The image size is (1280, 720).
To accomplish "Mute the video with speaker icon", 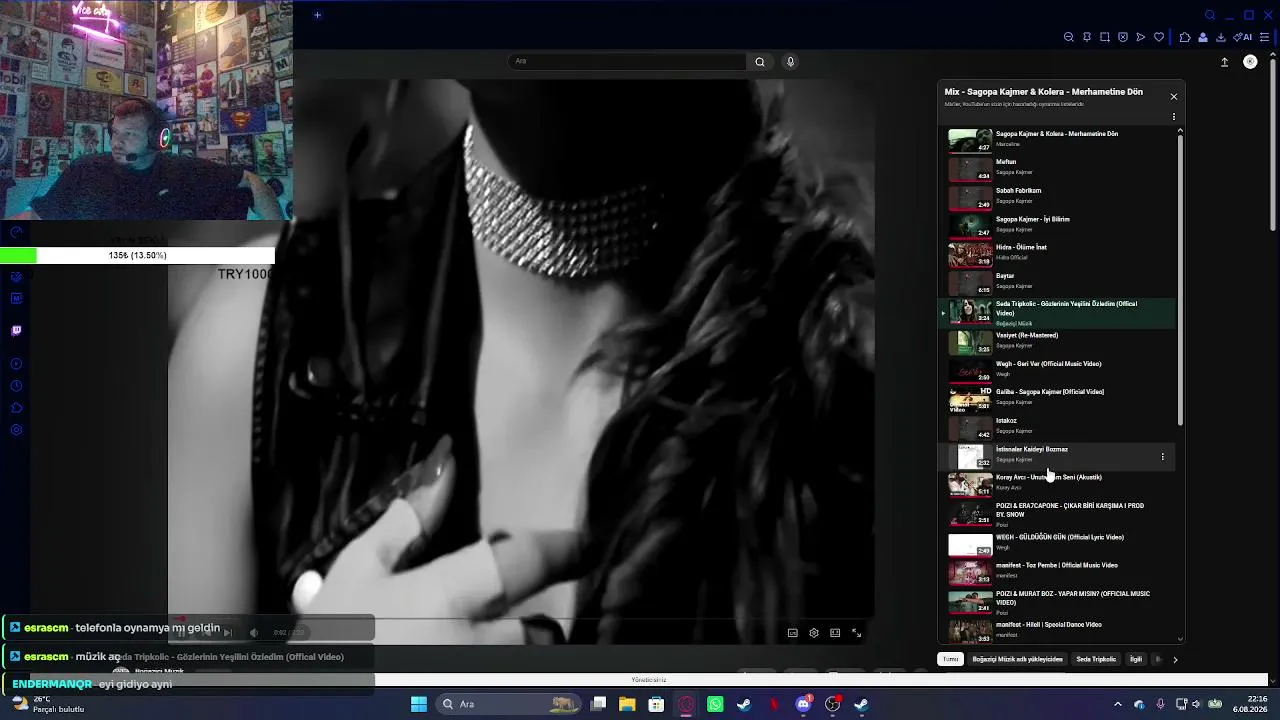I will [x=253, y=632].
